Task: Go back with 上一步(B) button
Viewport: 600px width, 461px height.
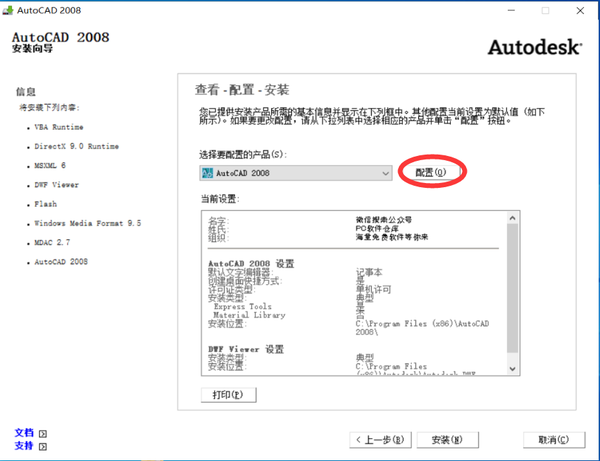Action: 380,440
